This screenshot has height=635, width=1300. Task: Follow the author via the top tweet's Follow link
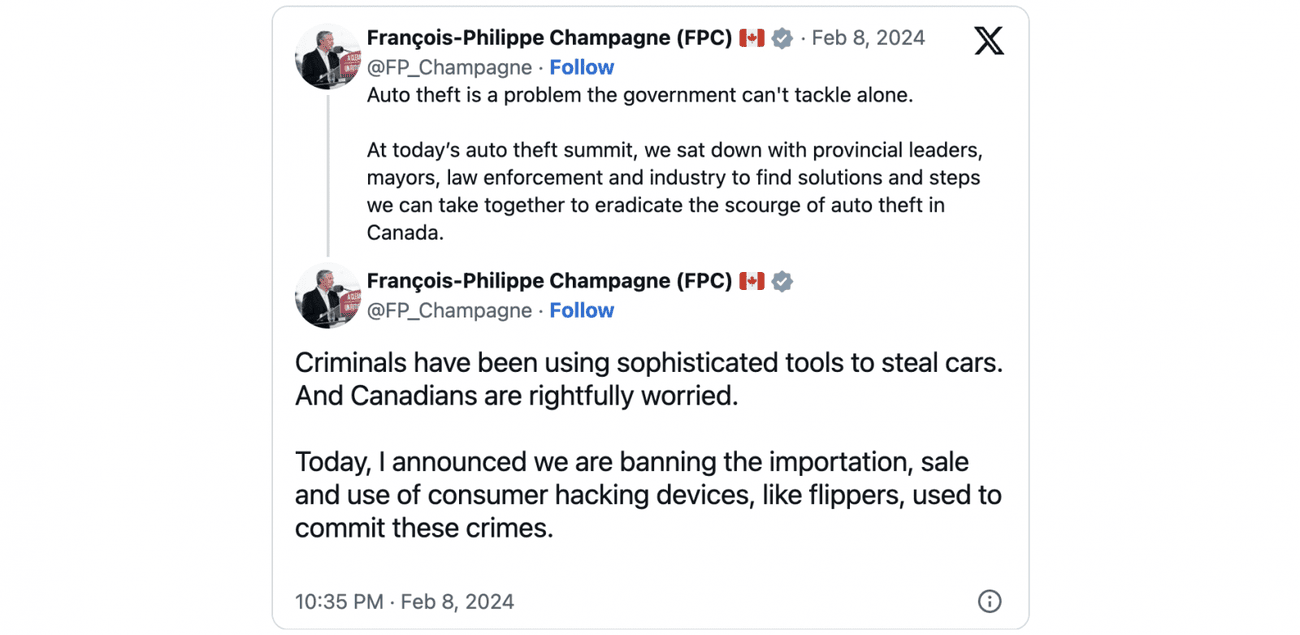pos(581,67)
